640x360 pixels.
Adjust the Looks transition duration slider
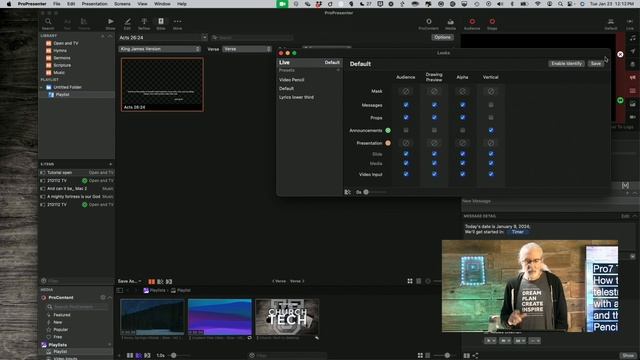[366, 192]
